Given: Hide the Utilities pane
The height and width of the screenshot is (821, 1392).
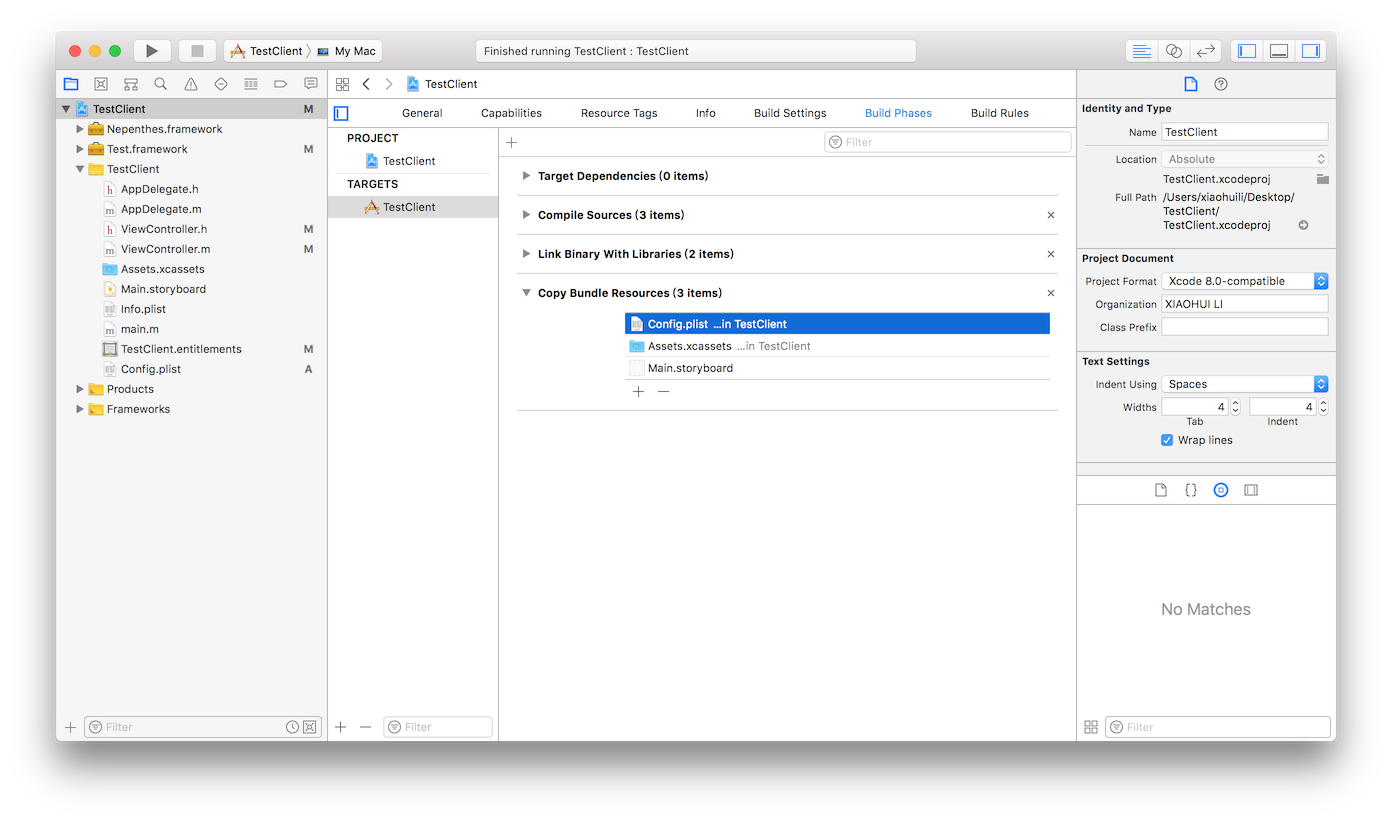Looking at the screenshot, I should 1311,51.
